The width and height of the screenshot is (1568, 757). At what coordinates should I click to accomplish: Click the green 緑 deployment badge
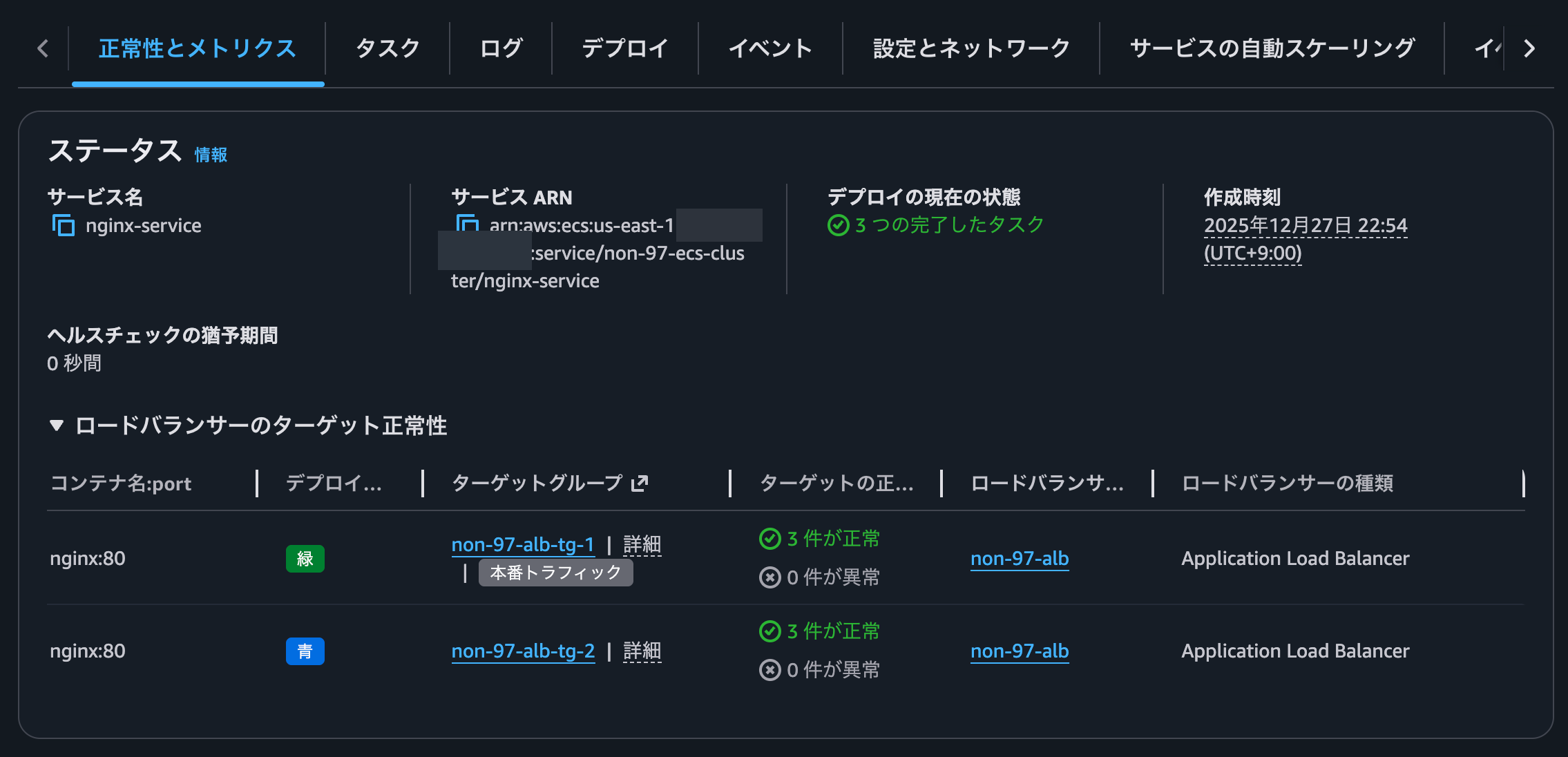[x=305, y=559]
